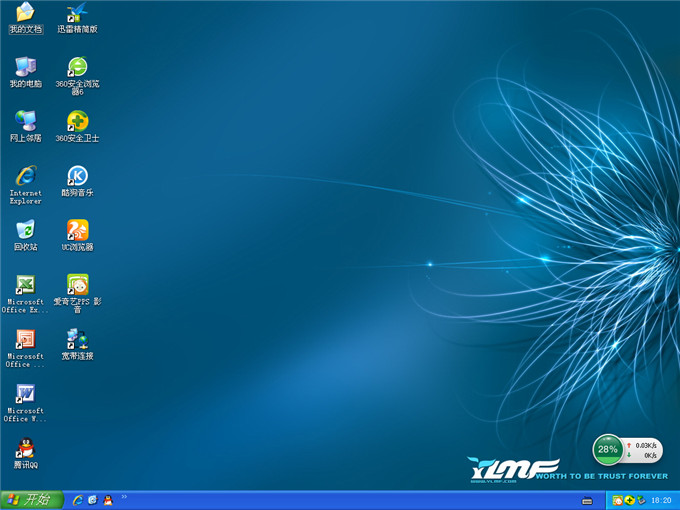This screenshot has width=680, height=510.
Task: Select the 迅雷精简版 desktop shortcut
Action: click(77, 13)
